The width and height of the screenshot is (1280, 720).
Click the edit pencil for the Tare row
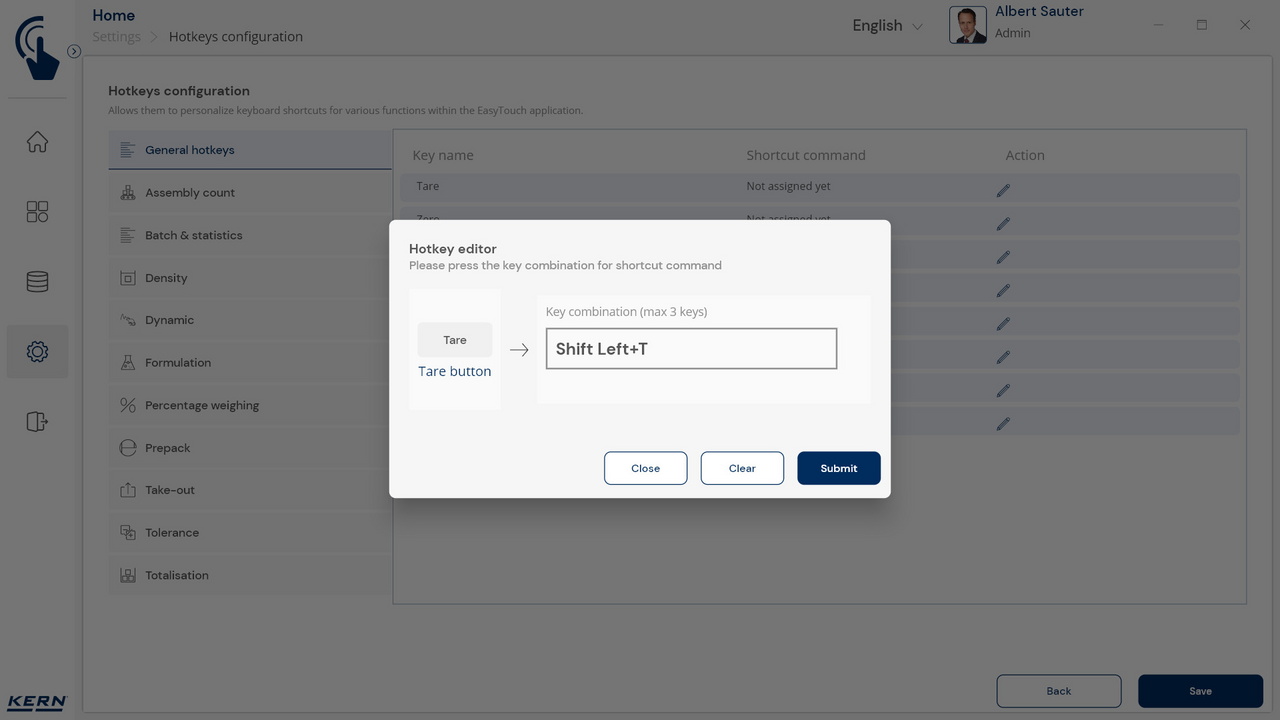(x=1003, y=190)
